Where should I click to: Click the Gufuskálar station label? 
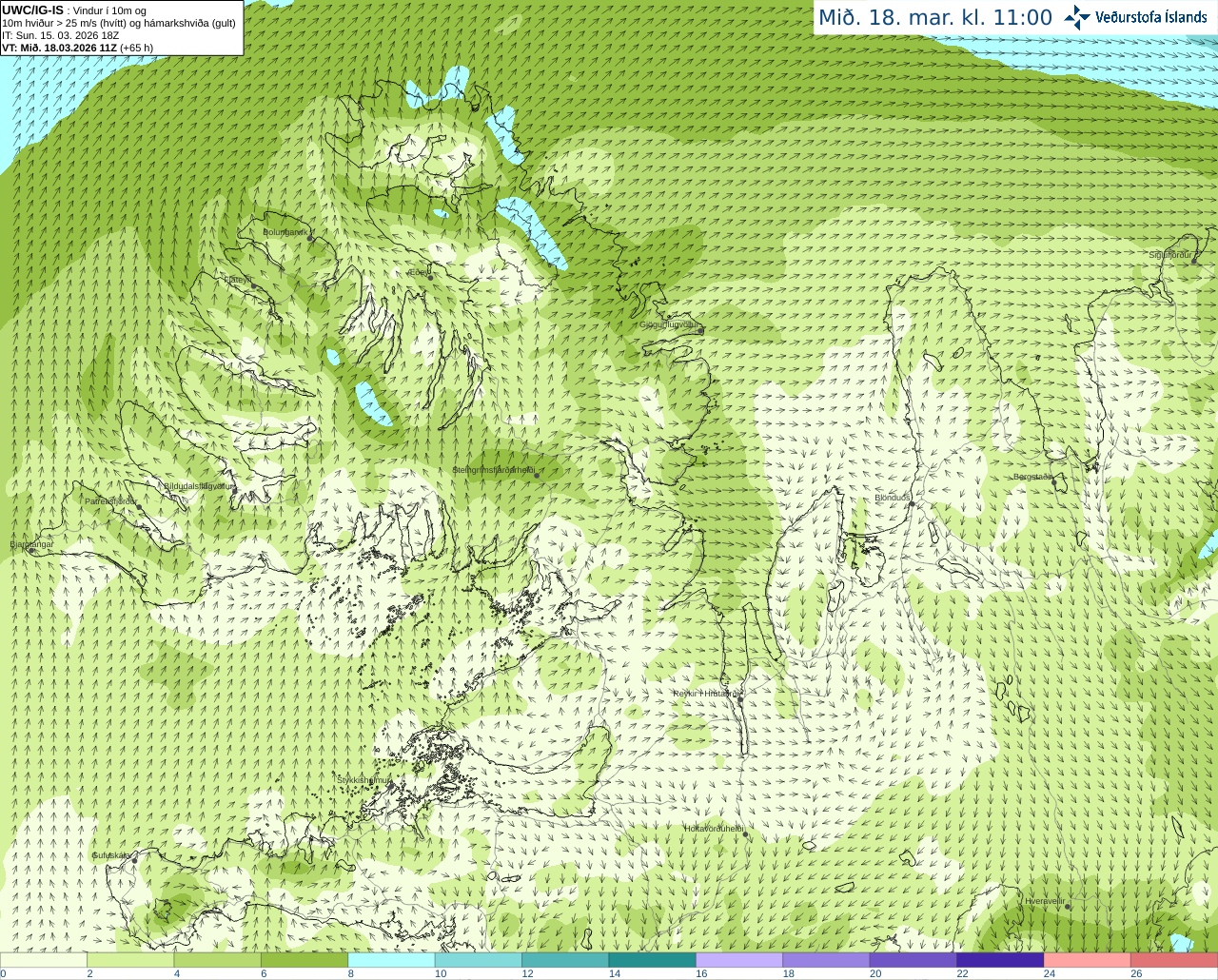point(111,855)
